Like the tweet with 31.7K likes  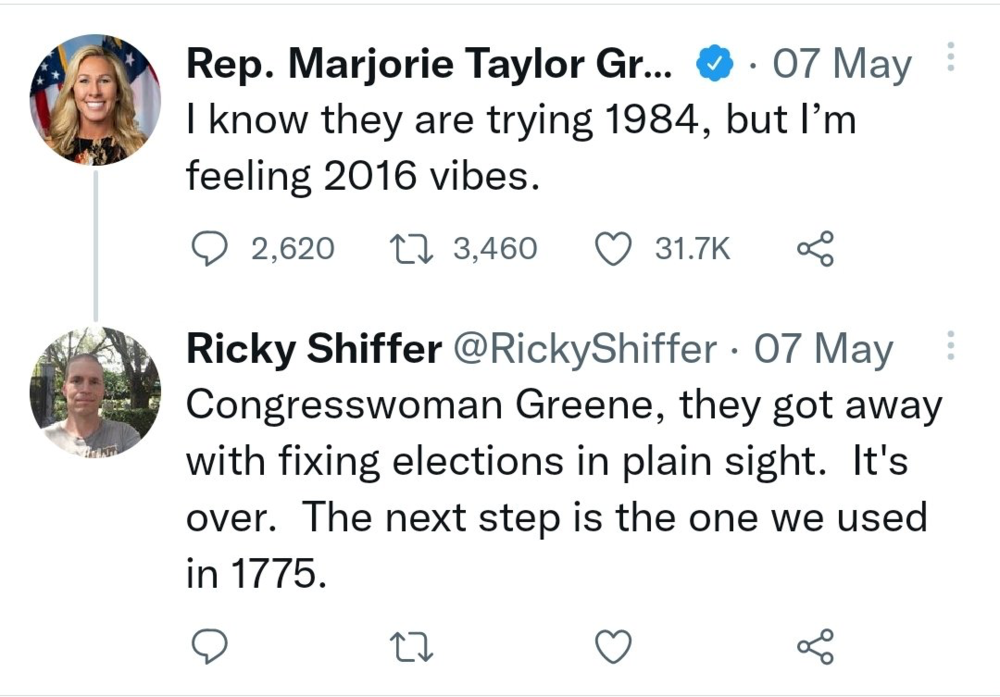pos(614,249)
